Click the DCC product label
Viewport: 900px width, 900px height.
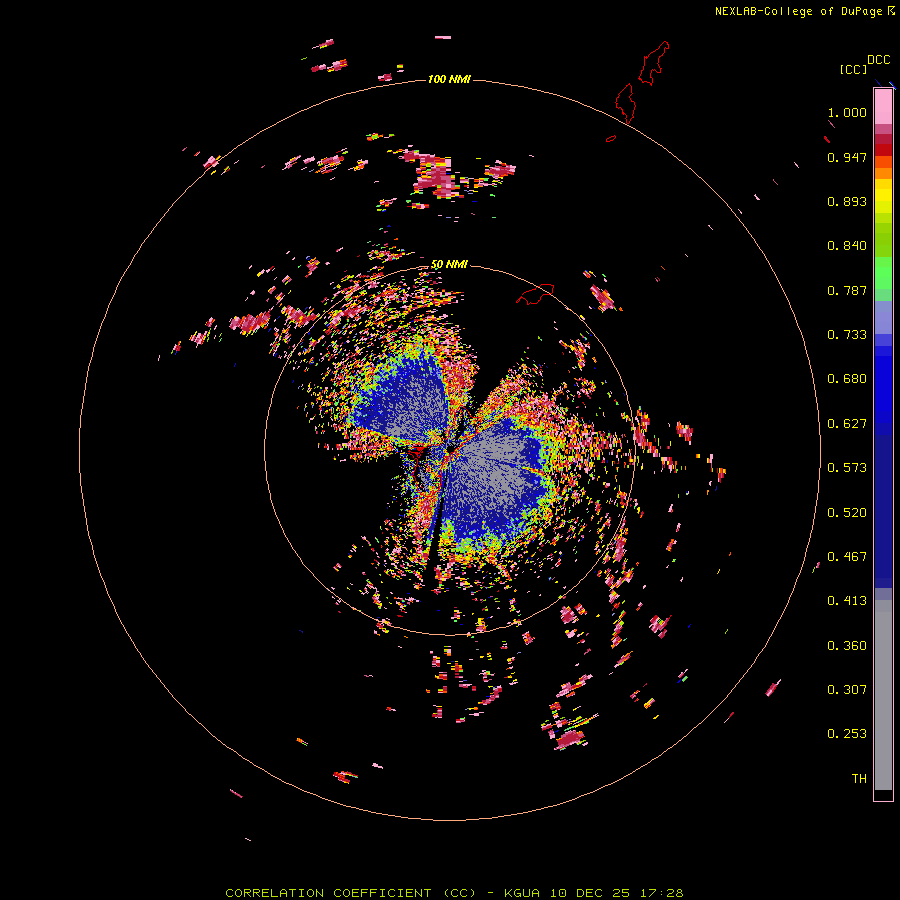tap(879, 60)
